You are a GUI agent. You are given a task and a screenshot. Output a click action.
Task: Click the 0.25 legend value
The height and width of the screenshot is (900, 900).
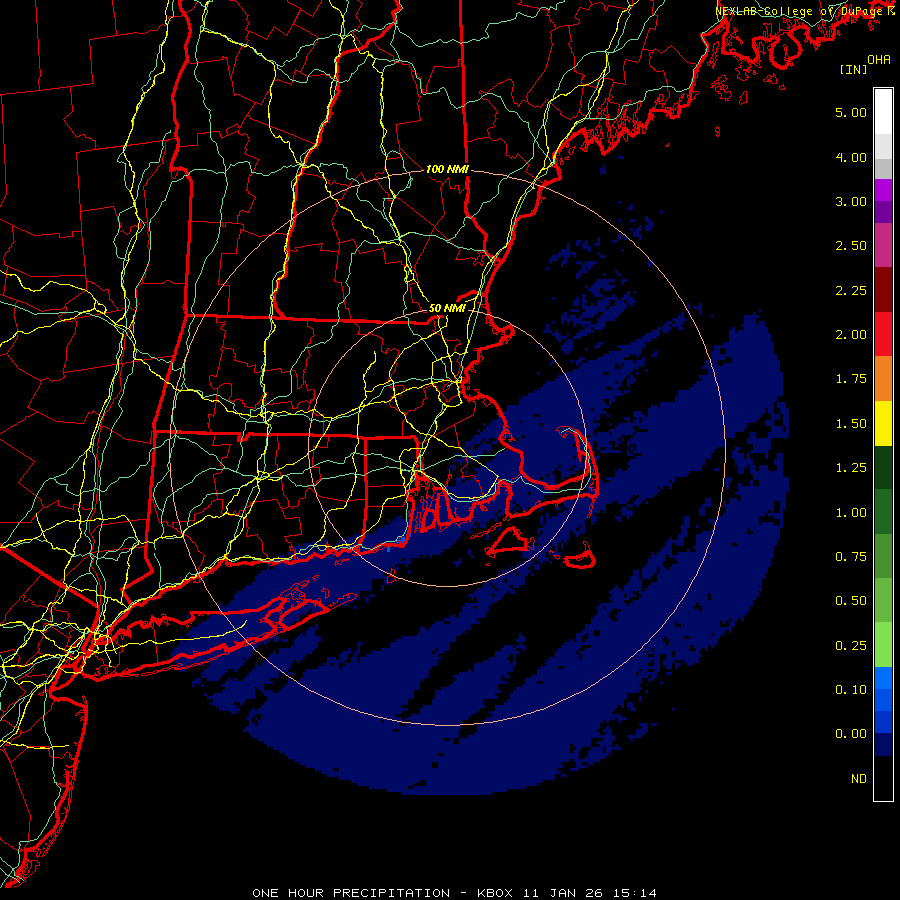pos(851,646)
